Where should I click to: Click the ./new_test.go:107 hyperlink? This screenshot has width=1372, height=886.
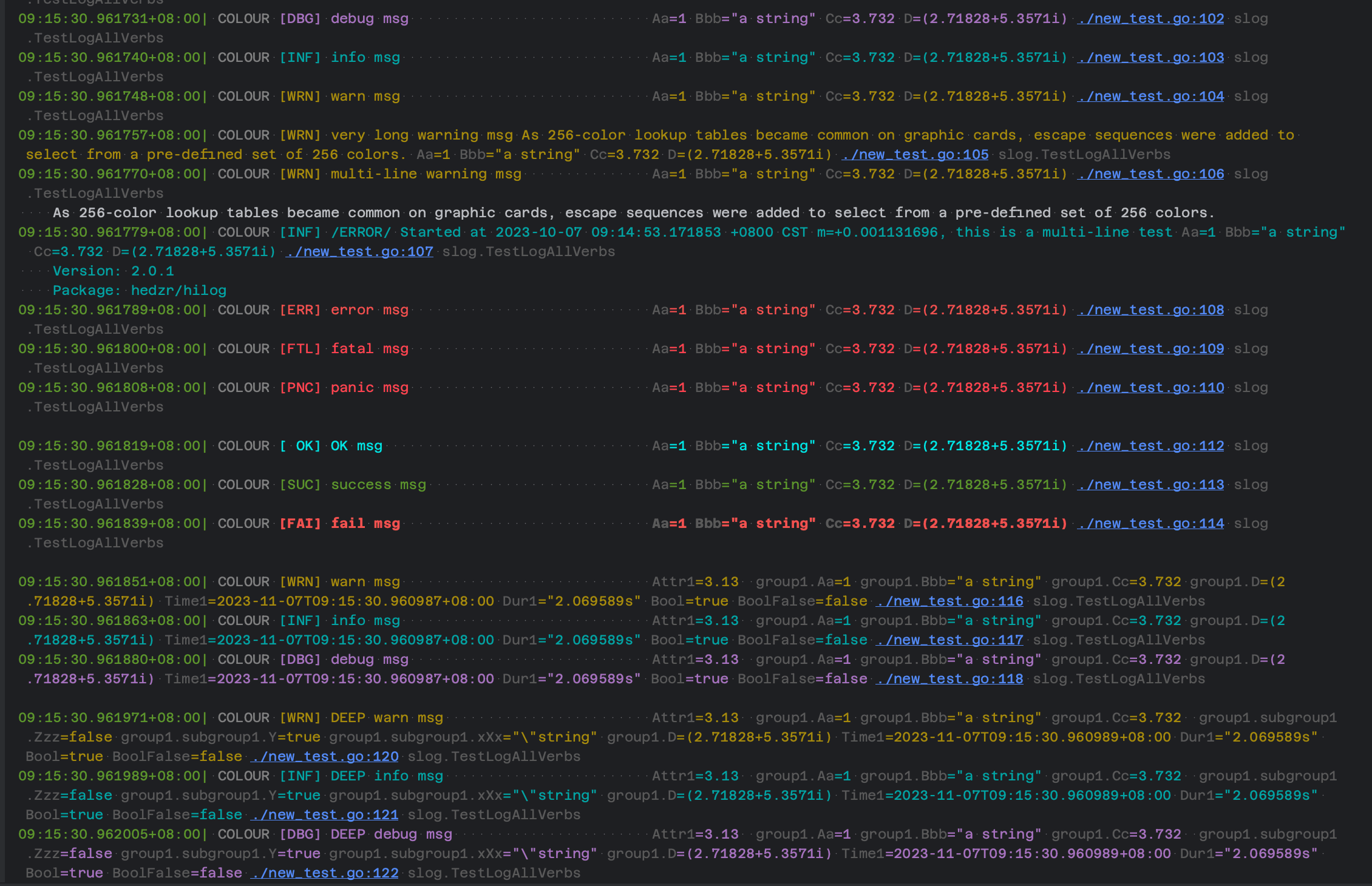pos(359,252)
